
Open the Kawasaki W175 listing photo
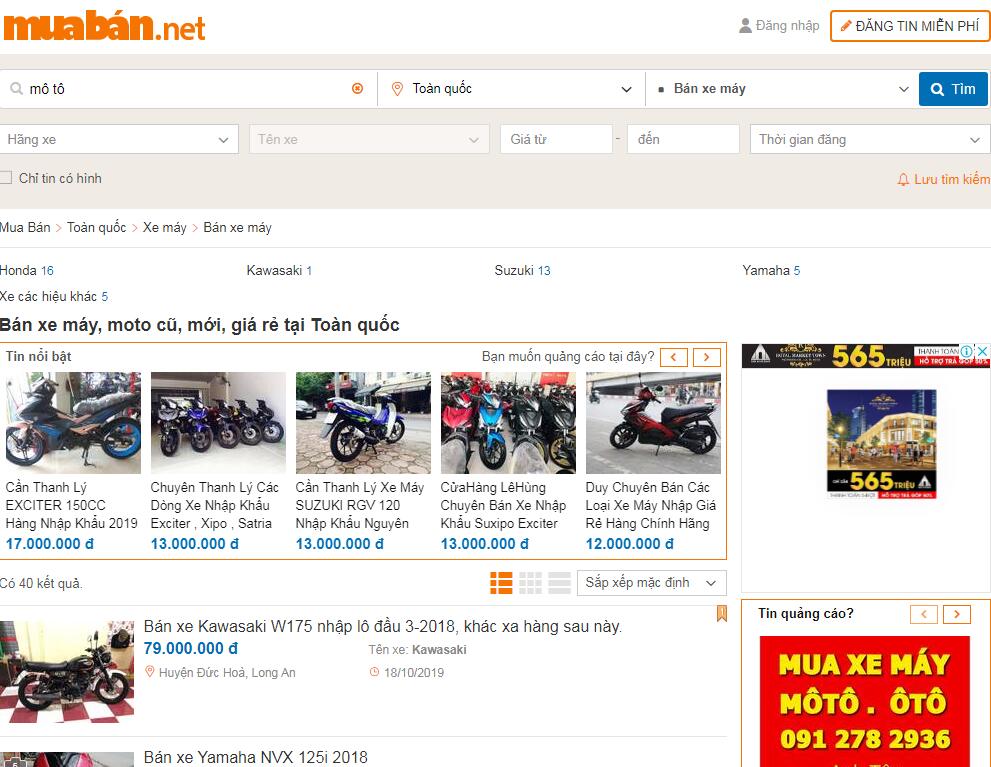(x=67, y=672)
